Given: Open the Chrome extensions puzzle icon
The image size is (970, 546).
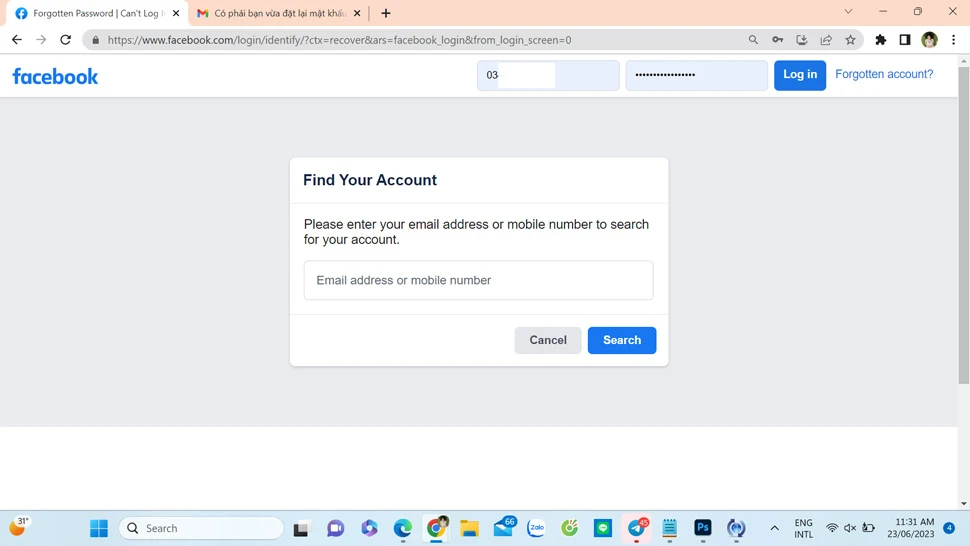Looking at the screenshot, I should click(880, 40).
